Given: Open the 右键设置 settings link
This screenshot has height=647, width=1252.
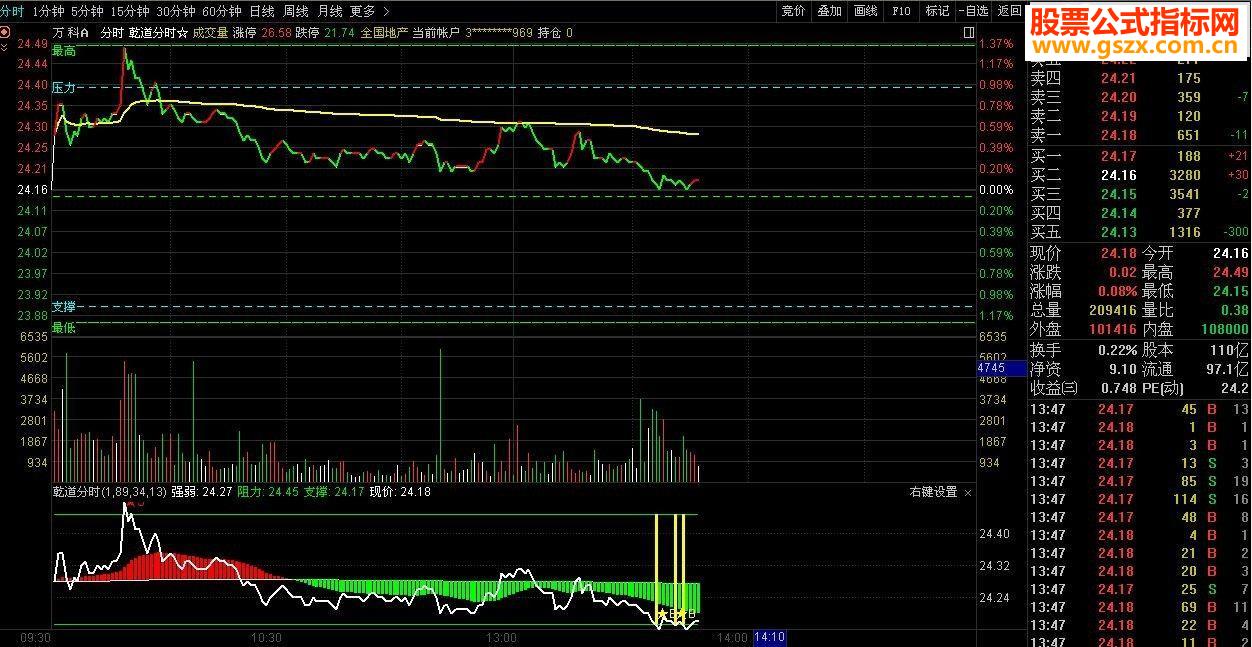Looking at the screenshot, I should click(933, 492).
